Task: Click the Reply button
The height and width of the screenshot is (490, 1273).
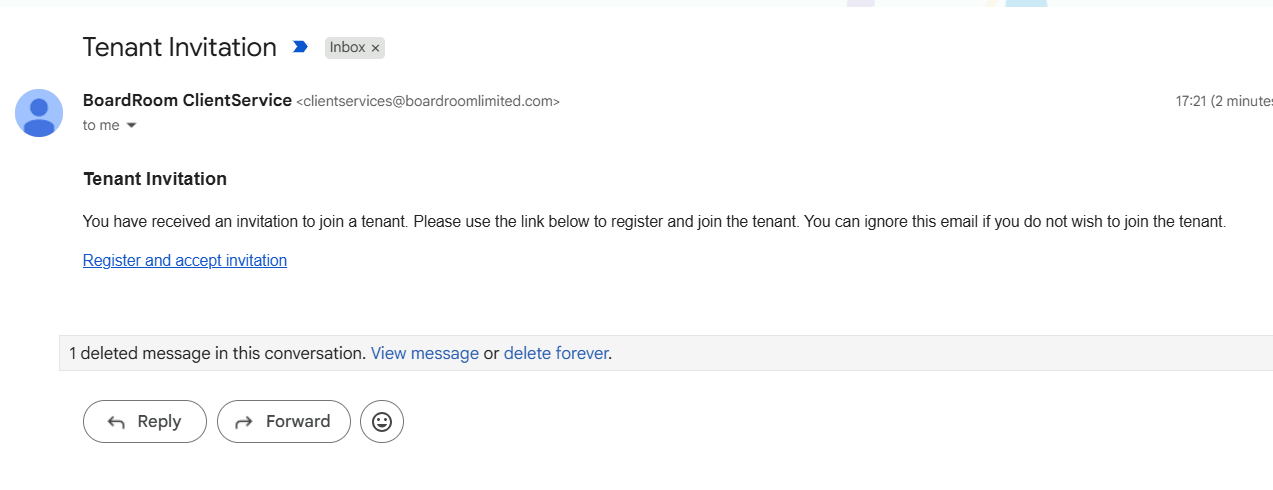Action: point(145,421)
